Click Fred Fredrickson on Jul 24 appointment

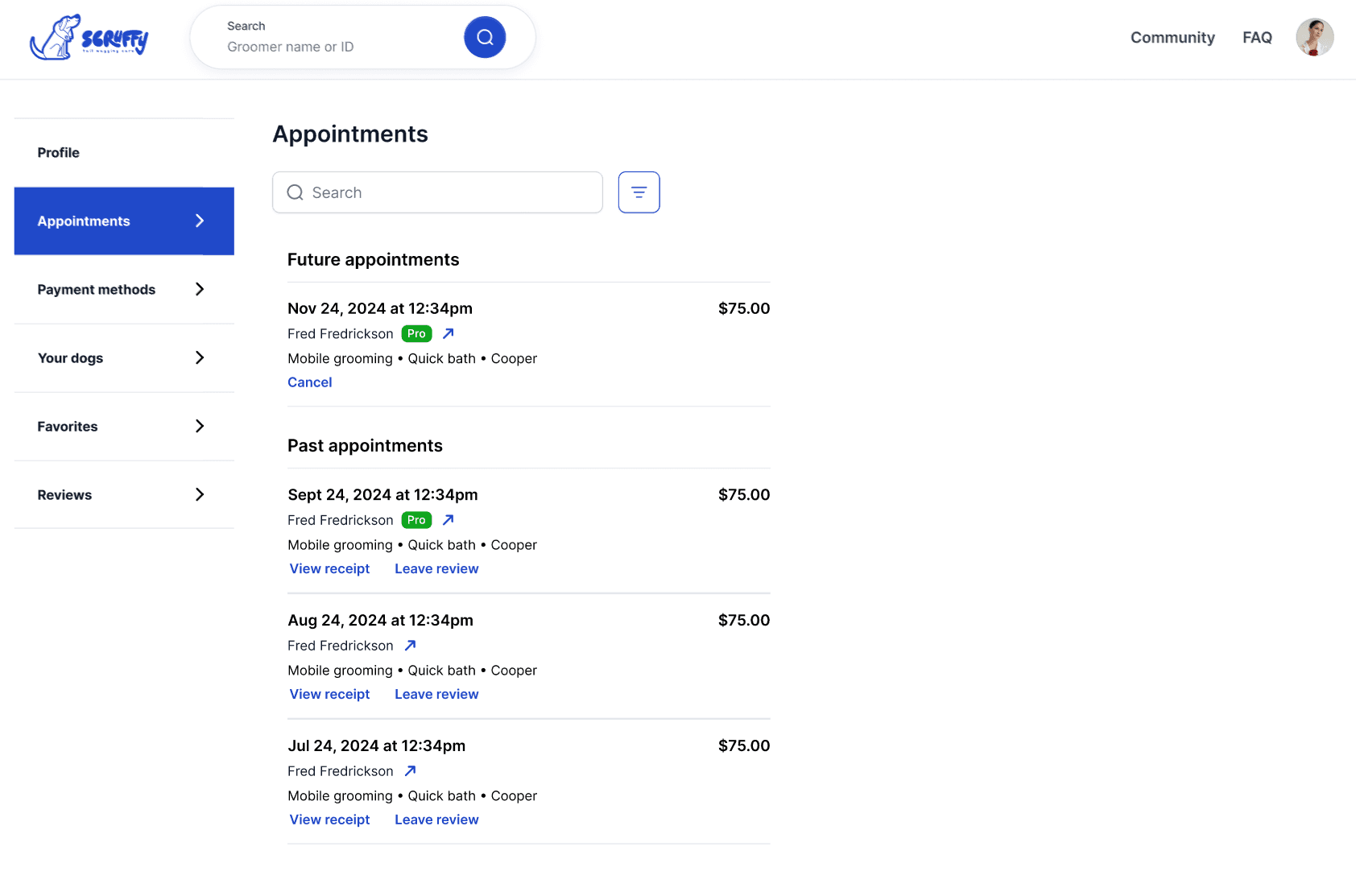pos(341,771)
